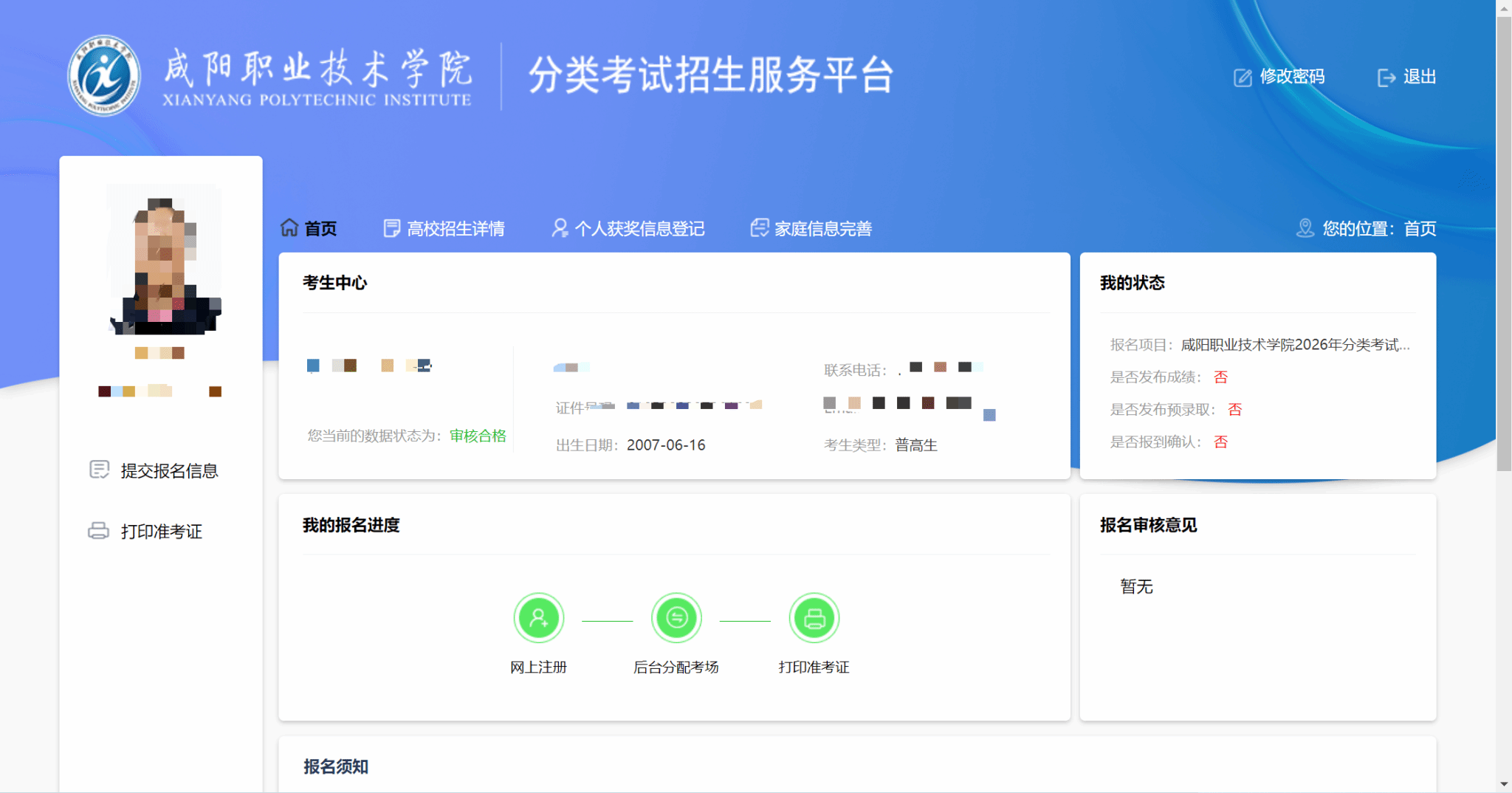Click the Xianyang Polytechnic Institute logo
Screen dimensions: 1512x793
[x=104, y=76]
